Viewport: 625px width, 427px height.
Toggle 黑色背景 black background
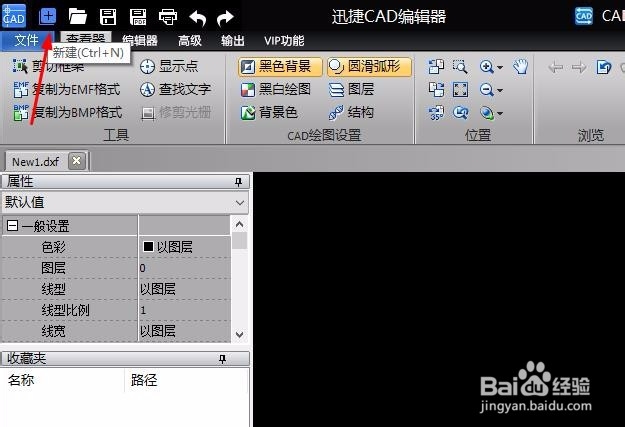coord(280,67)
